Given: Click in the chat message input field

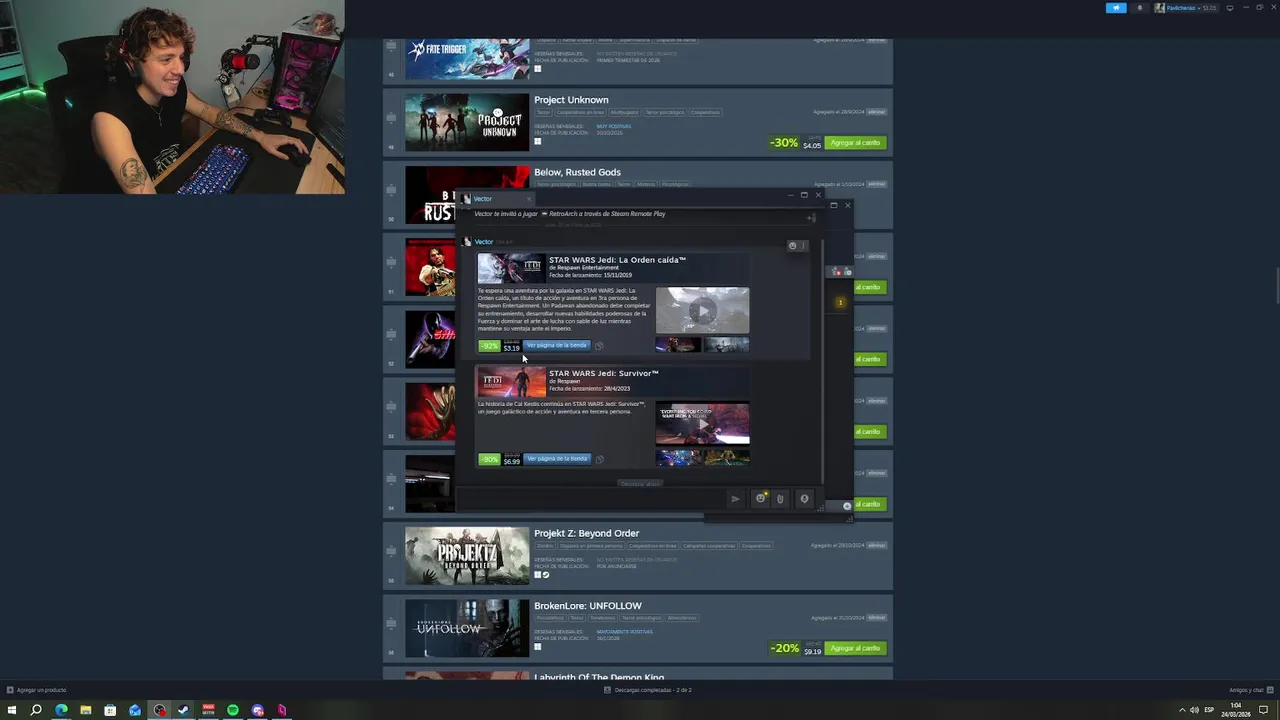Looking at the screenshot, I should click(x=590, y=499).
